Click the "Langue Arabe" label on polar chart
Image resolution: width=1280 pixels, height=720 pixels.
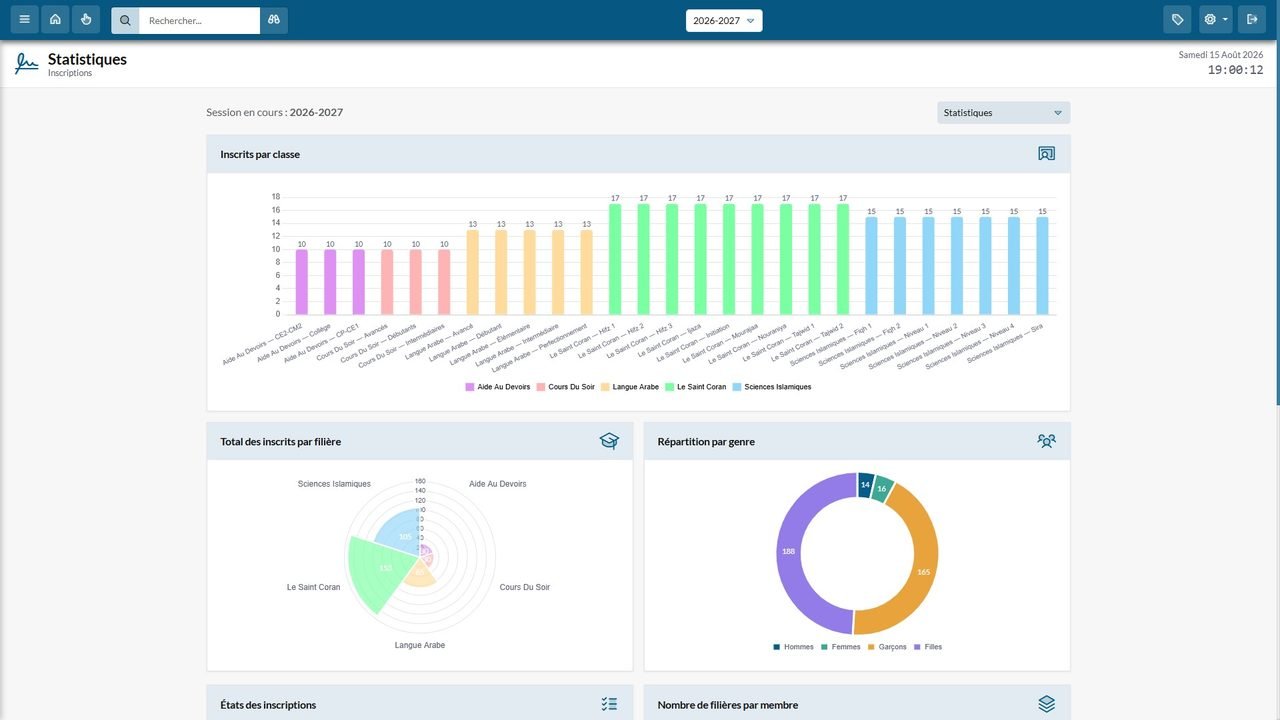click(x=420, y=645)
